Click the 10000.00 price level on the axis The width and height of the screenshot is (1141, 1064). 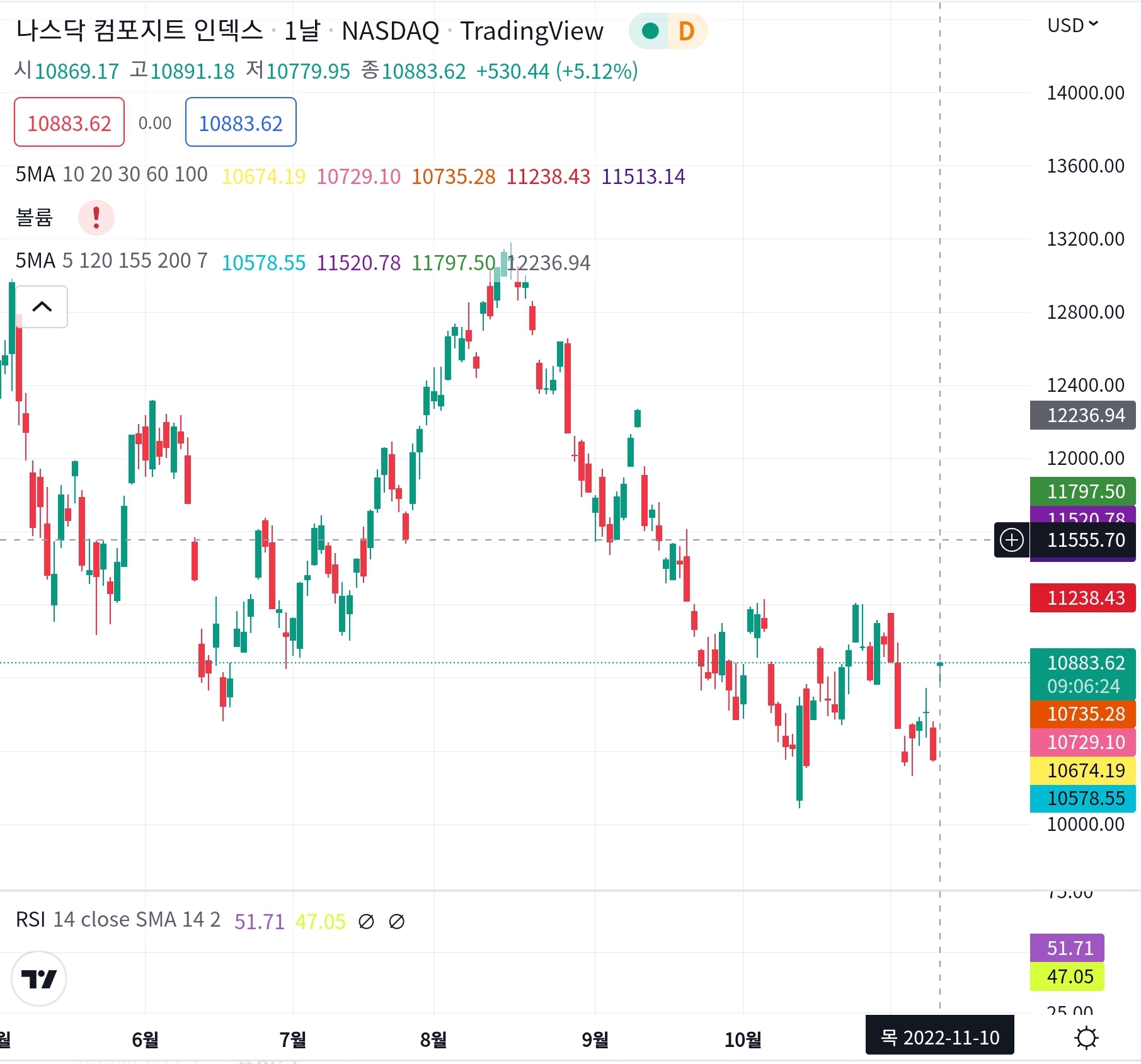pos(1086,825)
